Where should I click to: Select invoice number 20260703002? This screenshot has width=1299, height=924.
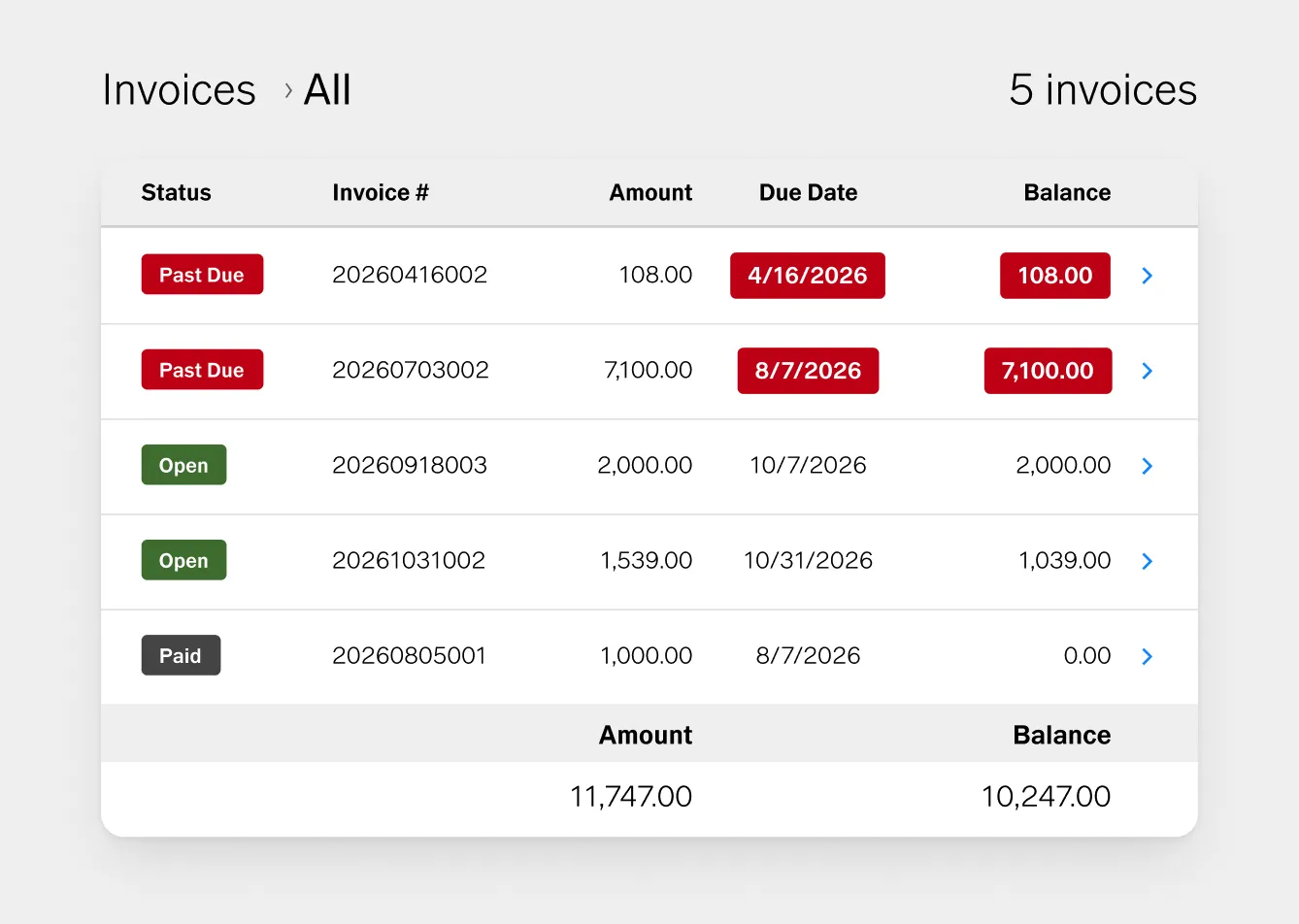pos(411,370)
